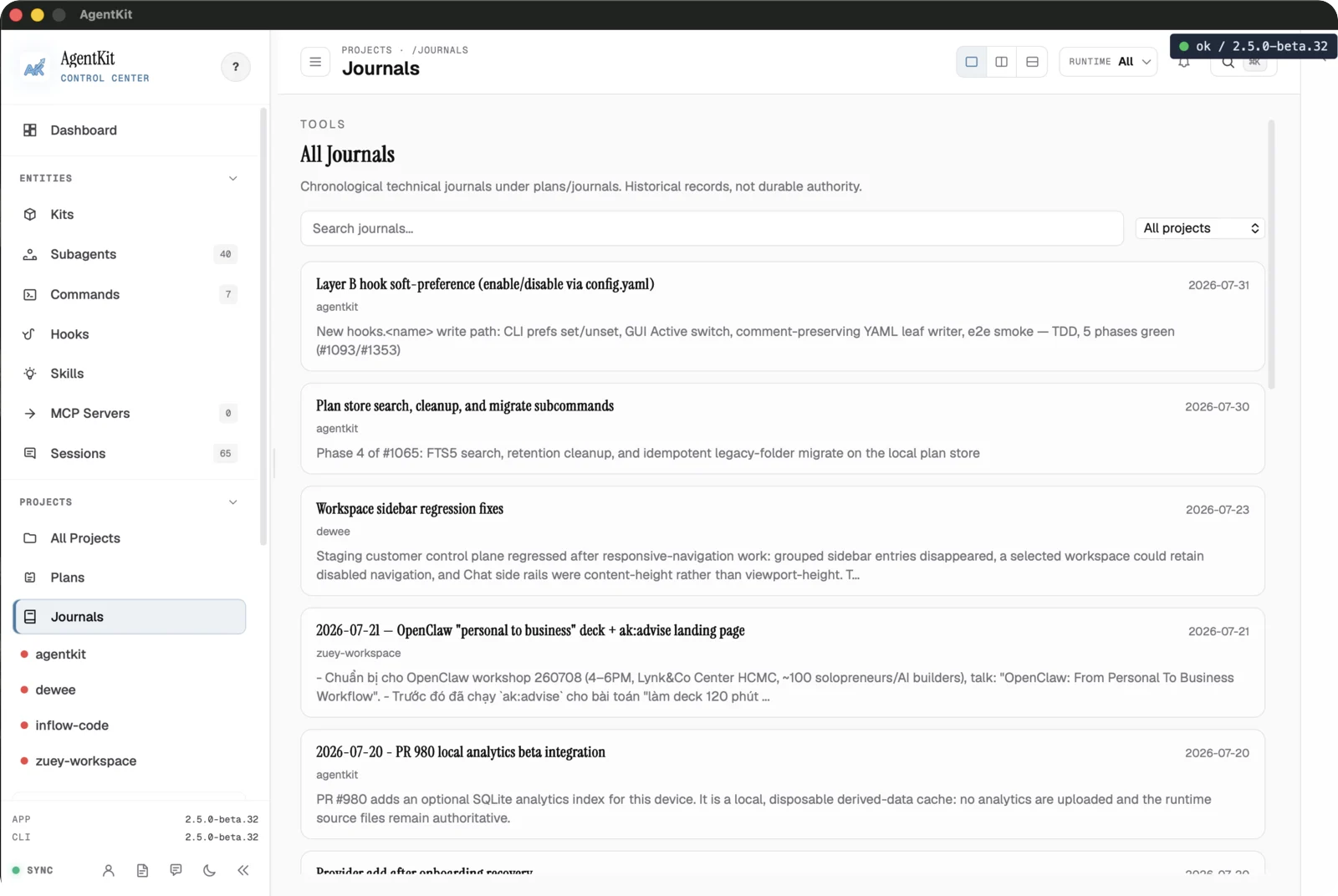Collapse the sidebar with double chevron
Screen dimensions: 1338x896
[x=243, y=871]
